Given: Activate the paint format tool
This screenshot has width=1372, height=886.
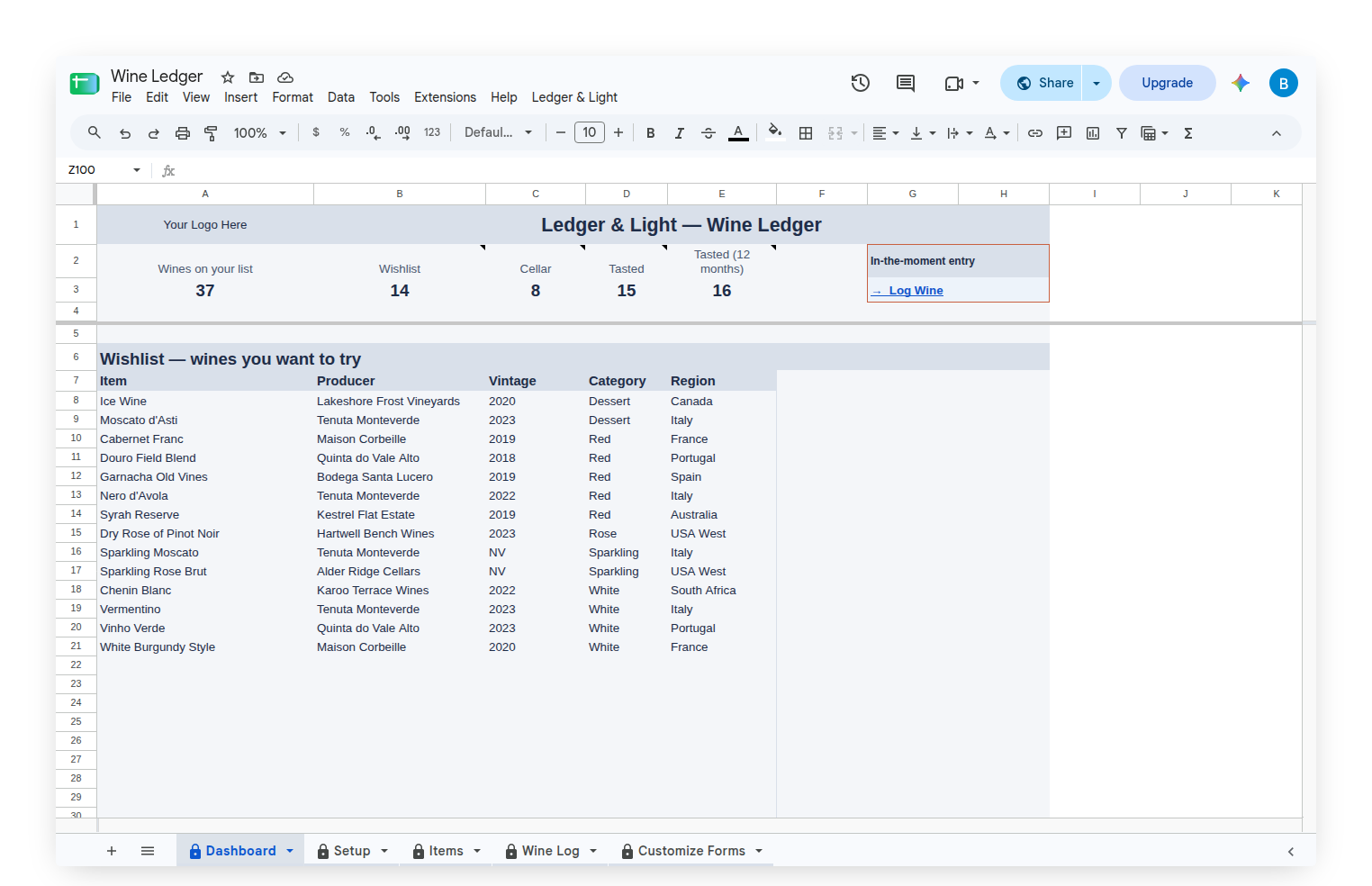Looking at the screenshot, I should click(x=212, y=133).
